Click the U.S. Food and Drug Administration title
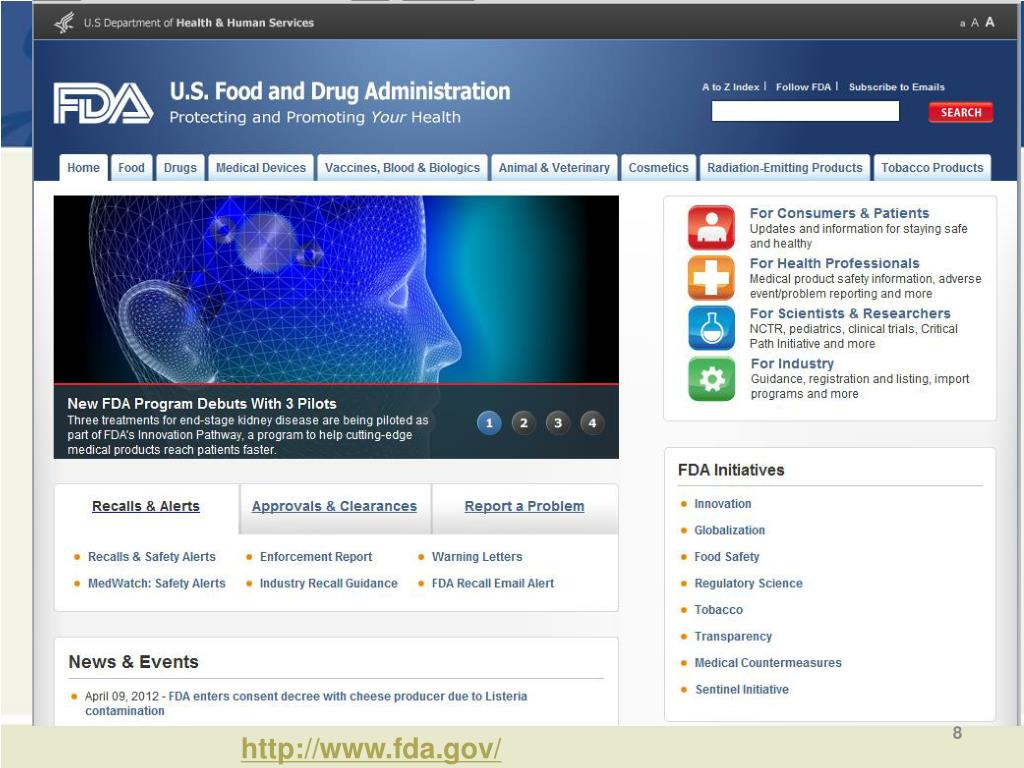This screenshot has height=768, width=1024. pyautogui.click(x=340, y=91)
